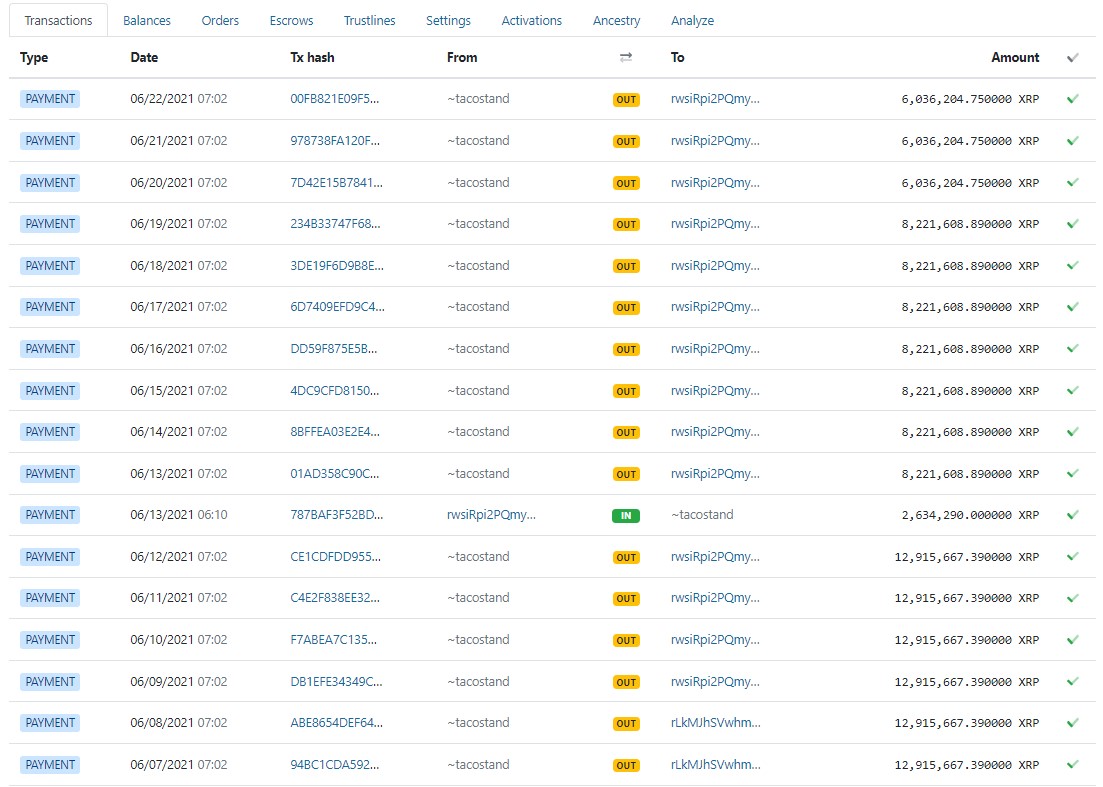Image resolution: width=1103 pixels, height=787 pixels.
Task: Click the checkmark column header icon
Action: tap(1072, 58)
